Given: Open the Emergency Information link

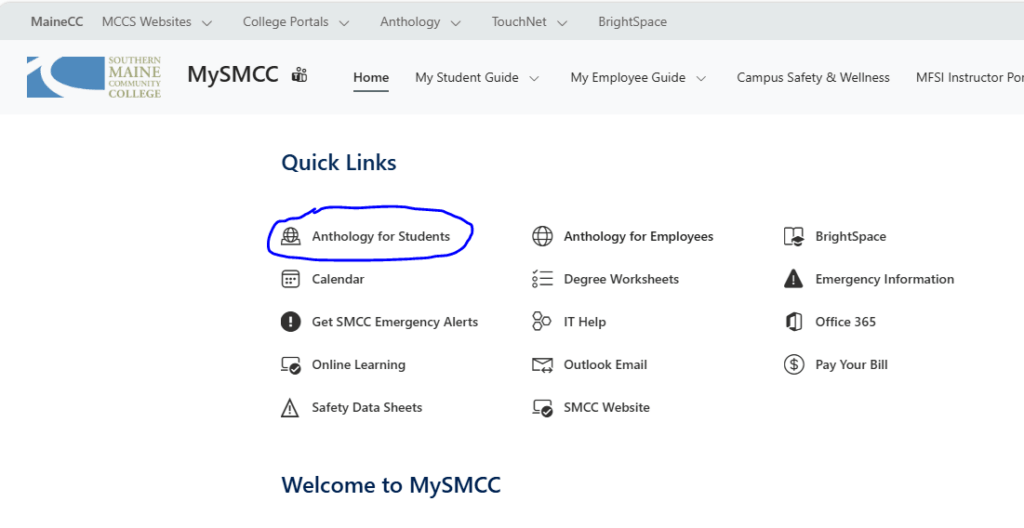Looking at the screenshot, I should point(885,279).
